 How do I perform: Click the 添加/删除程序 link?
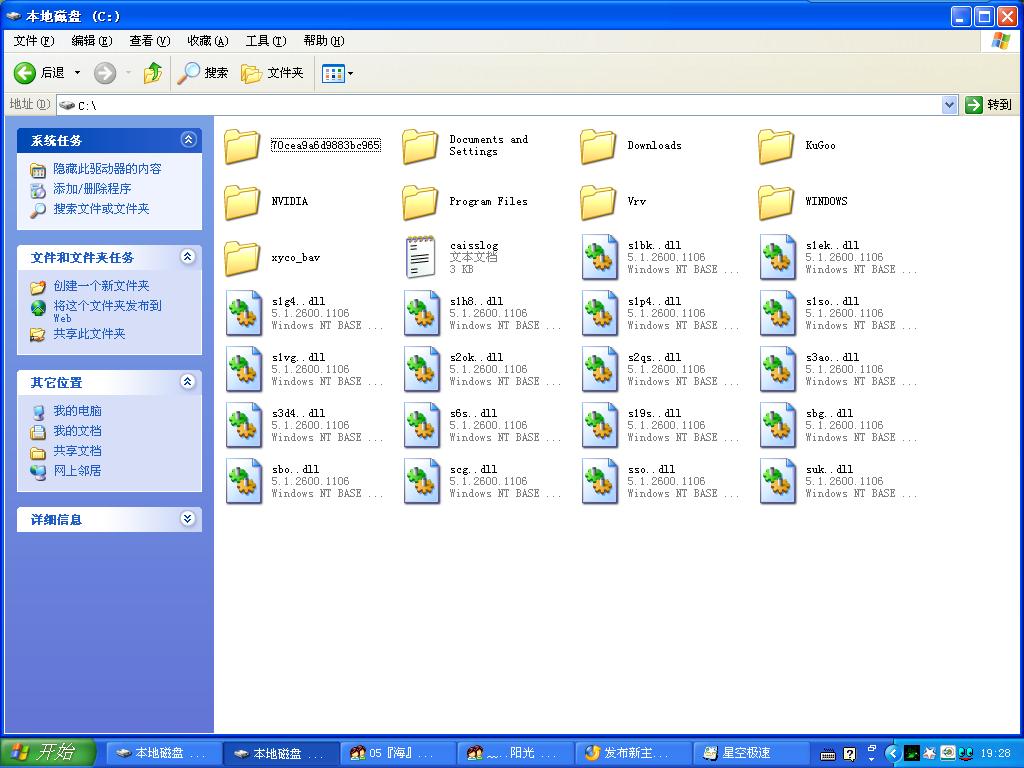[x=92, y=189]
